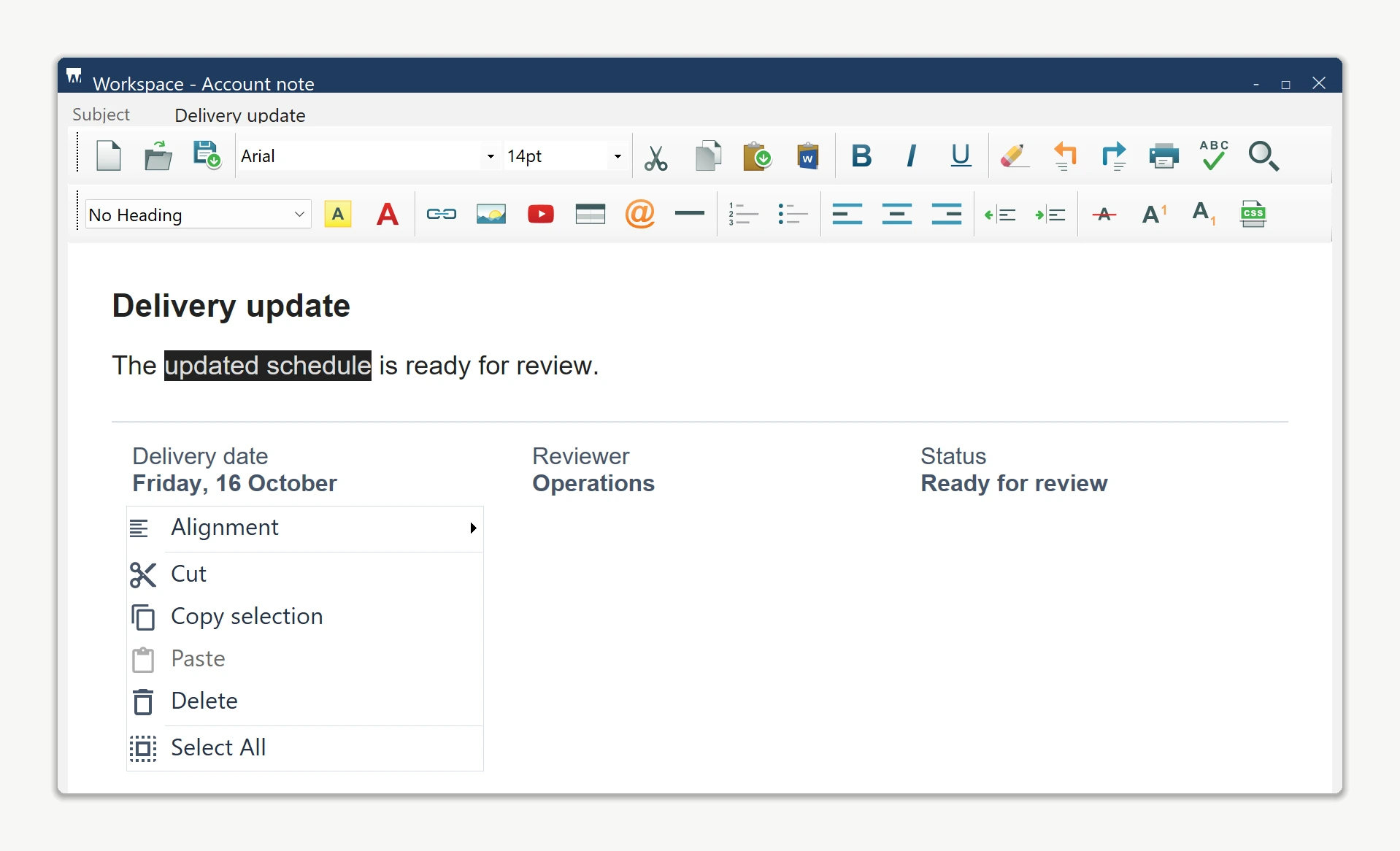Choose Select All from the context menu
This screenshot has height=851, width=1400.
click(305, 748)
